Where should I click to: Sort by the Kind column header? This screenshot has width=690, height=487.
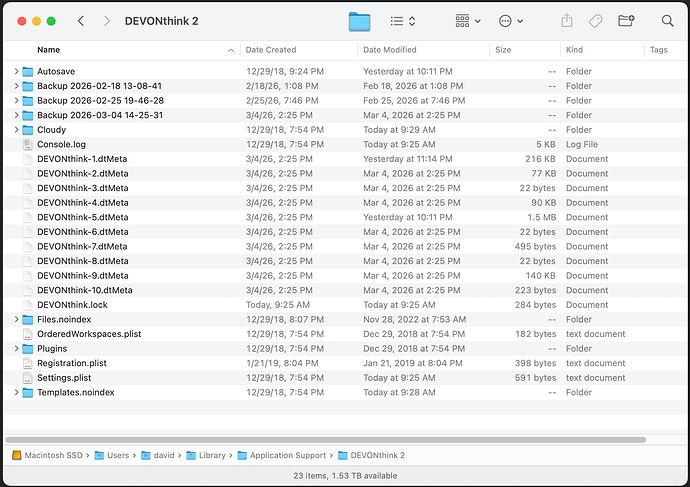[574, 50]
